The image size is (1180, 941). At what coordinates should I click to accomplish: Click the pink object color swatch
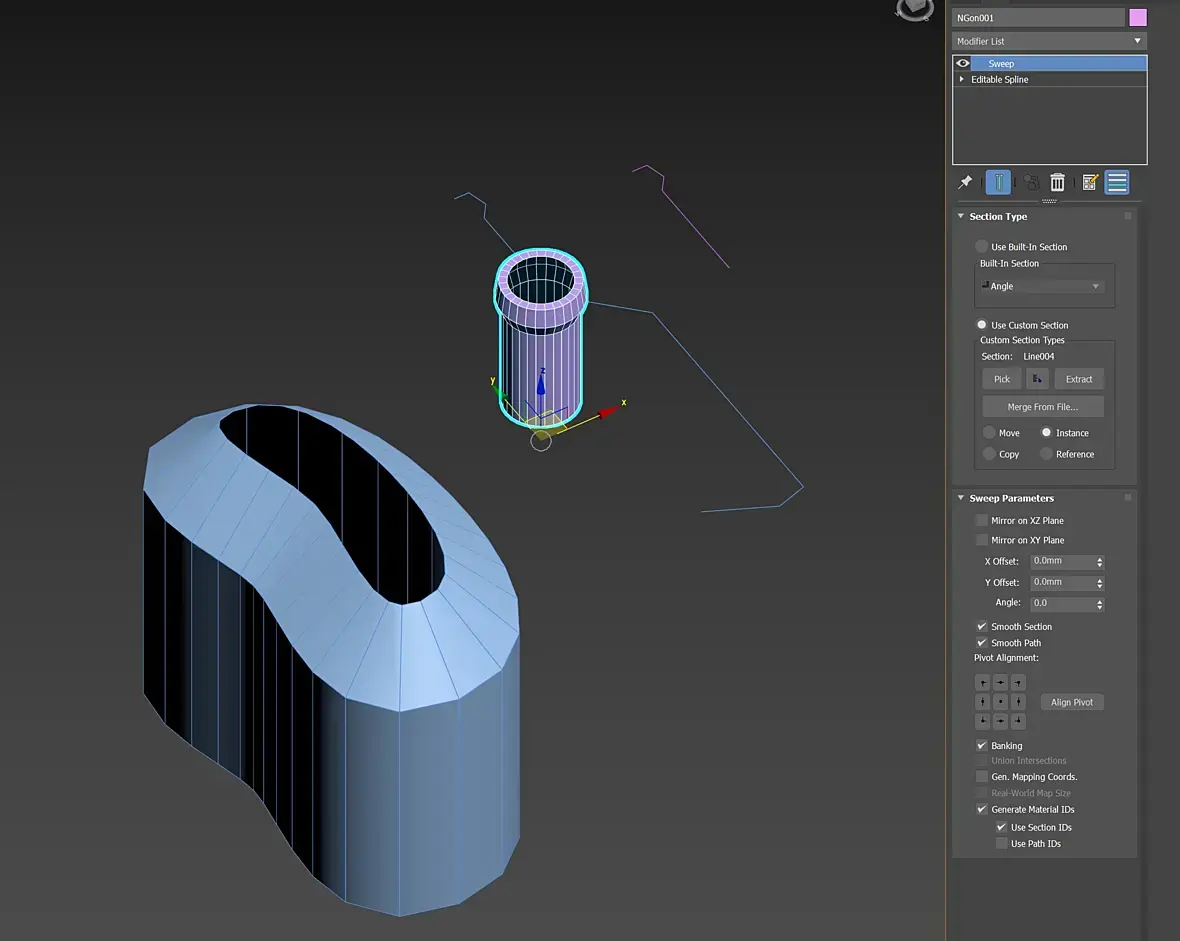point(1138,17)
